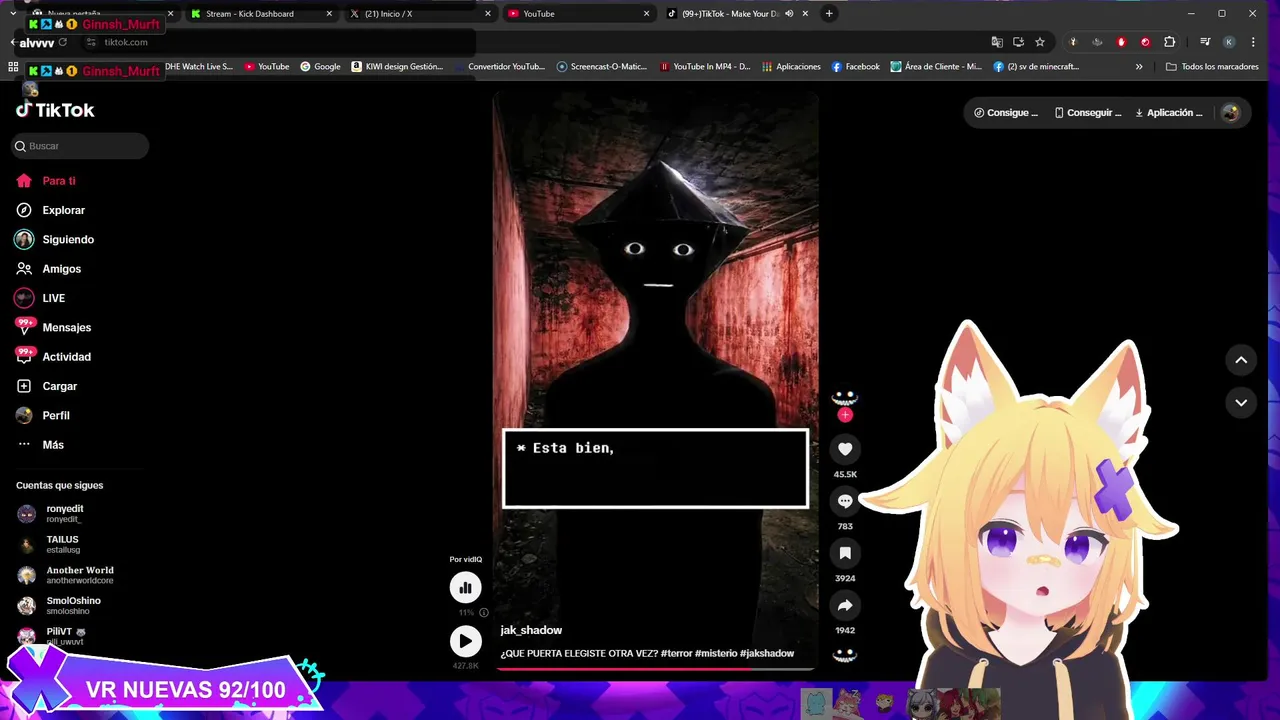
Task: Open the YouTube bookmark
Action: (x=265, y=67)
